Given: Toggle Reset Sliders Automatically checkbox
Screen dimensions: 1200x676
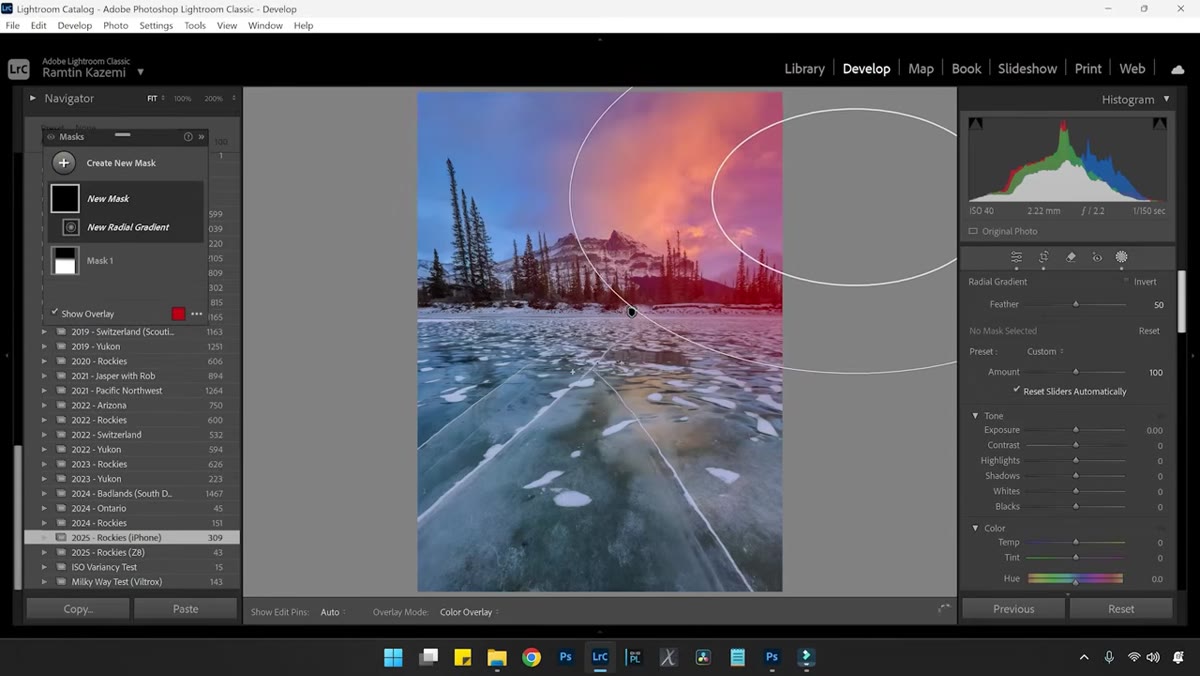Looking at the screenshot, I should tap(1017, 391).
